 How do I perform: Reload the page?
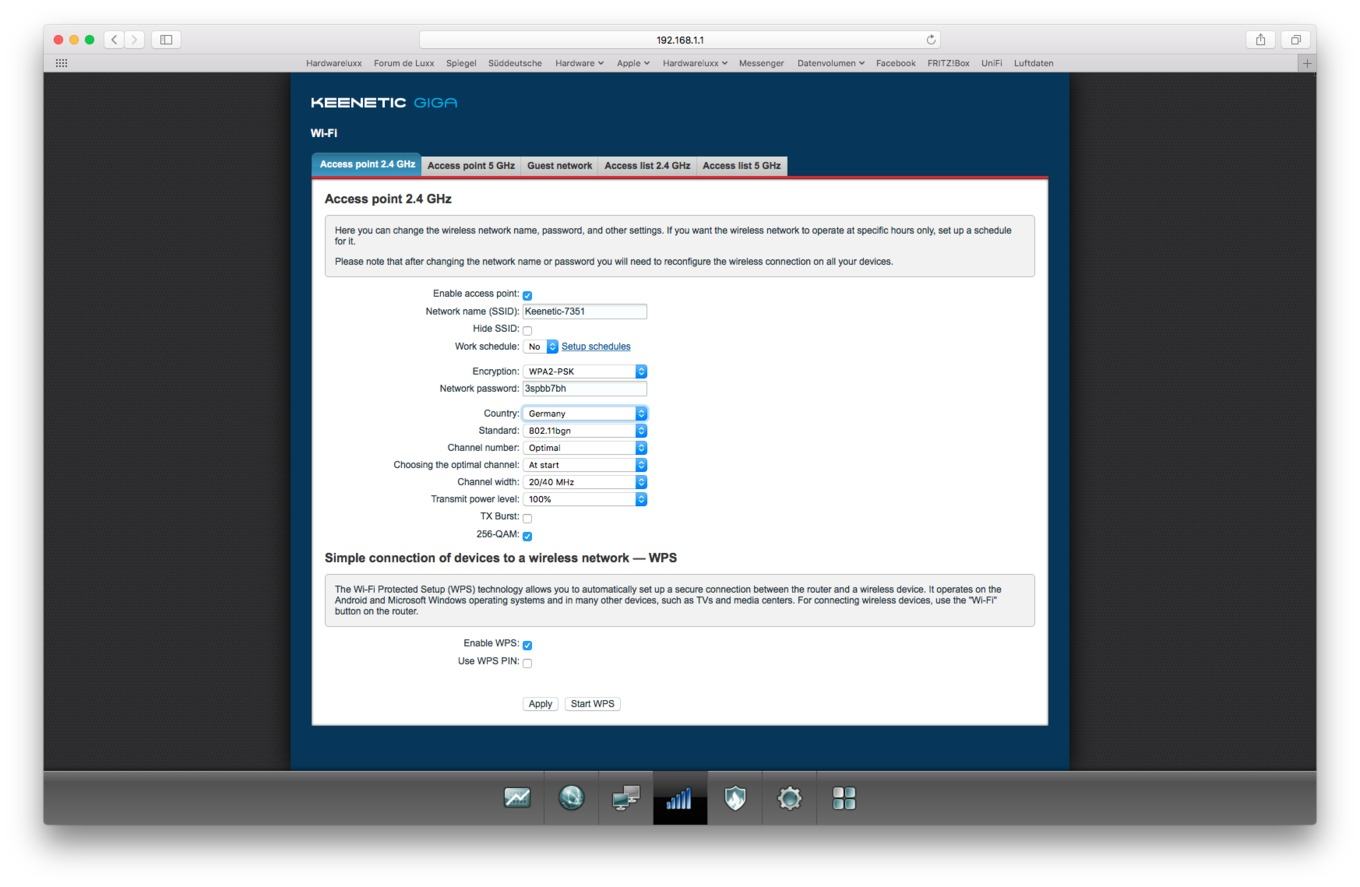(x=931, y=40)
